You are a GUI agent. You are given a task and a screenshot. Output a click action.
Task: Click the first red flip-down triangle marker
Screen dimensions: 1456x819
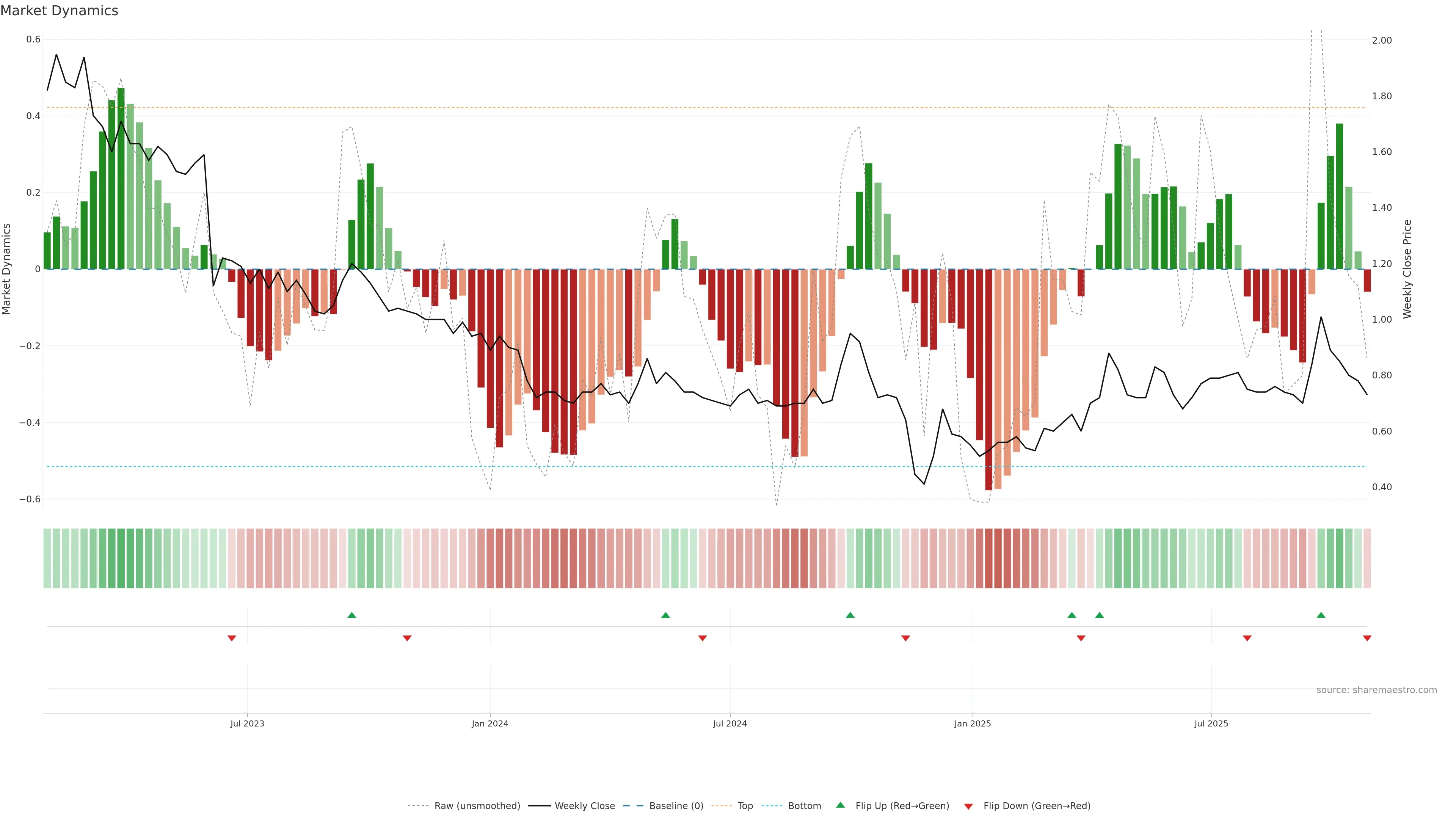[232, 638]
